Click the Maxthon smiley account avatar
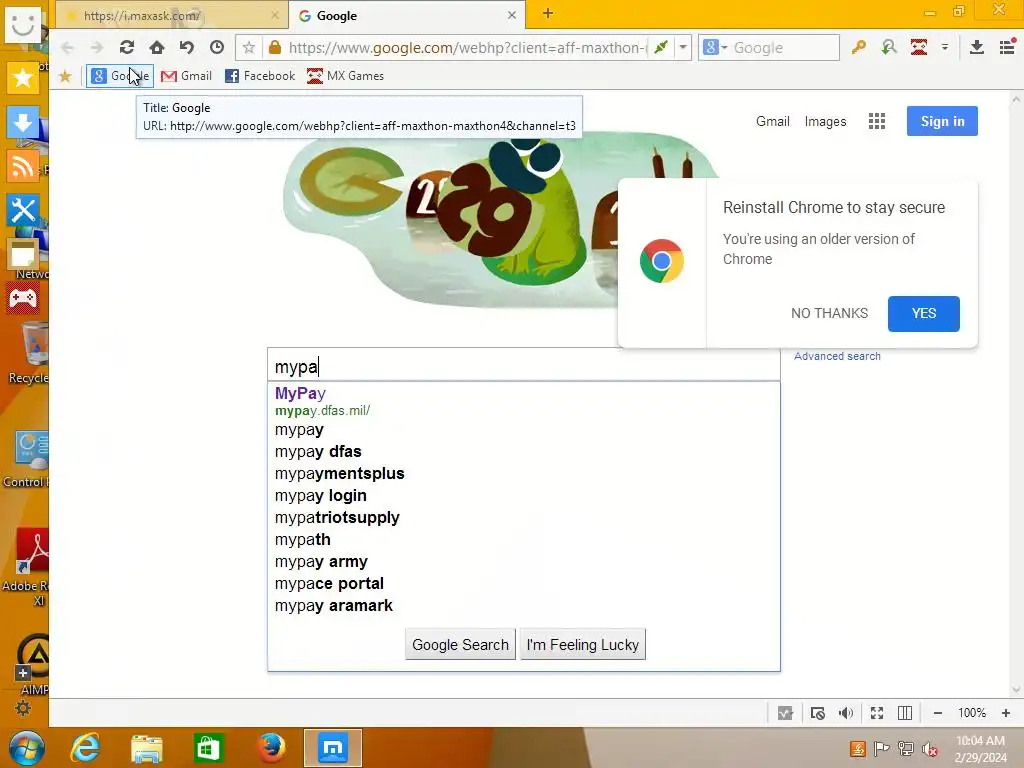Image resolution: width=1024 pixels, height=768 pixels. click(x=23, y=24)
